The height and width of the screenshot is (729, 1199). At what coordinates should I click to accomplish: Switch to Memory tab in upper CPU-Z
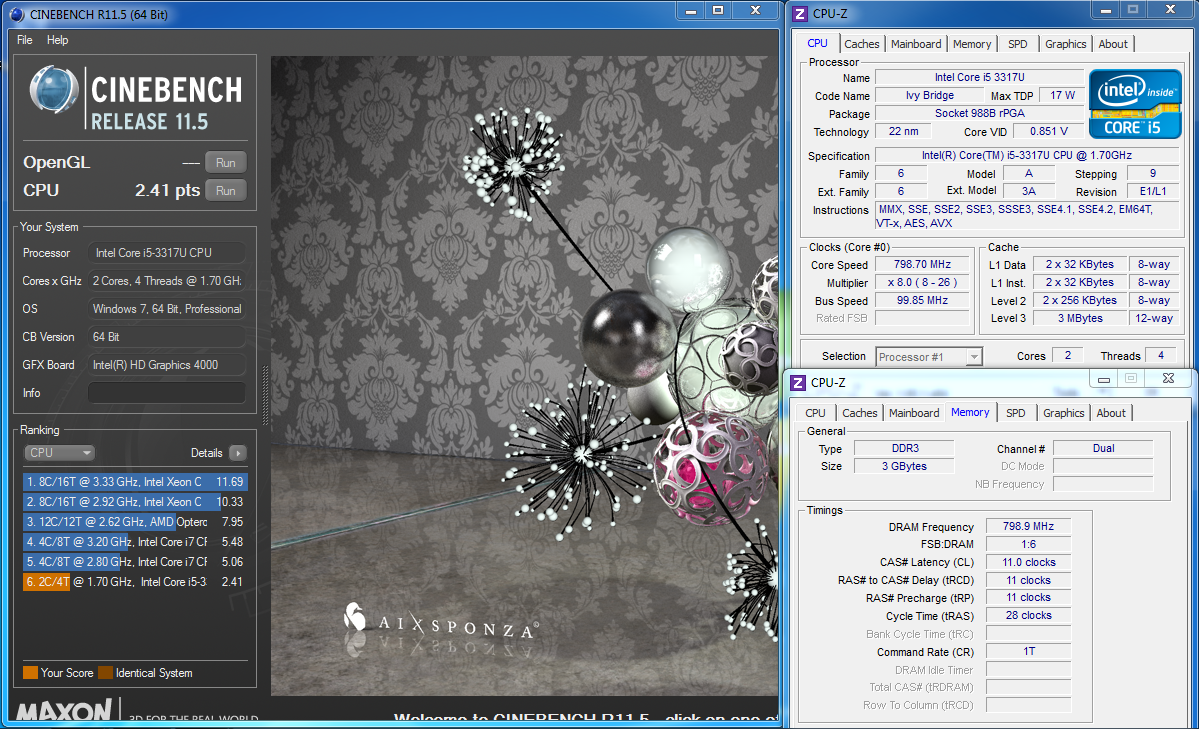tap(972, 44)
